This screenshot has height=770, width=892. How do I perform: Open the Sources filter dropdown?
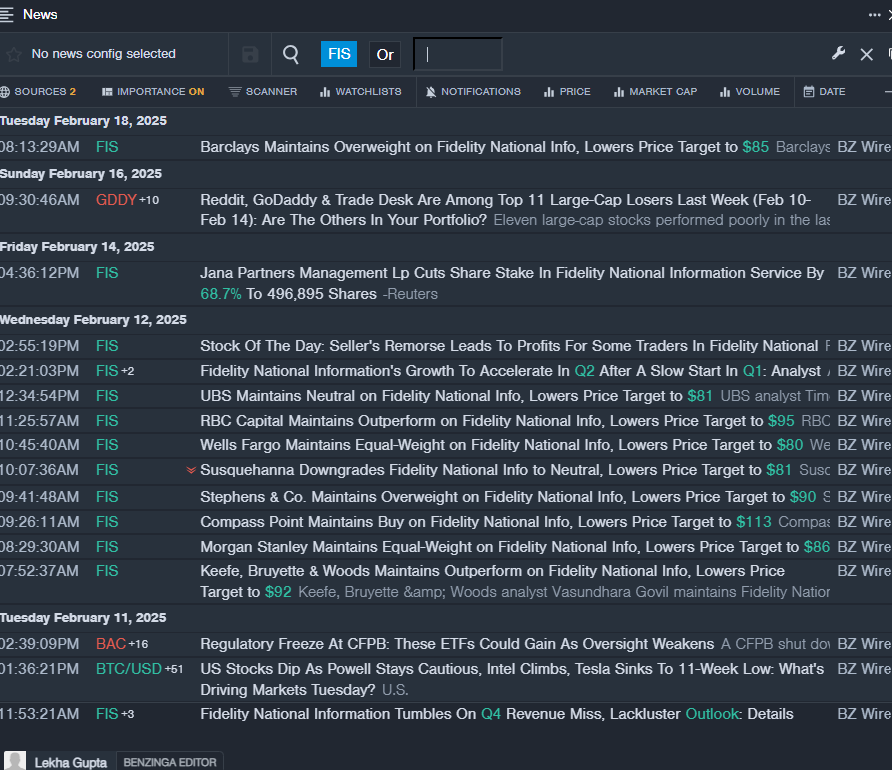38,92
